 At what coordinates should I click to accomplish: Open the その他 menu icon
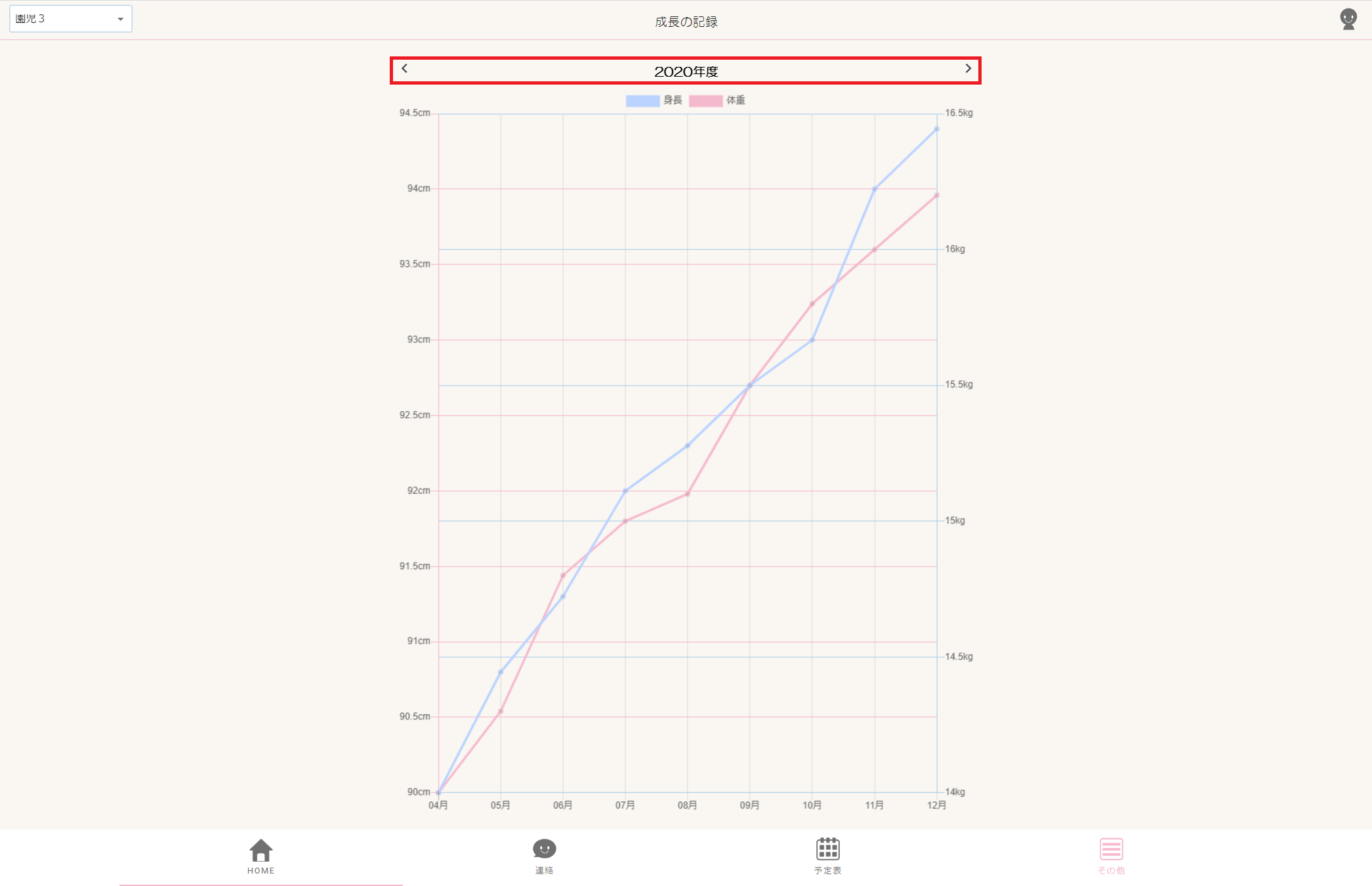[1111, 849]
